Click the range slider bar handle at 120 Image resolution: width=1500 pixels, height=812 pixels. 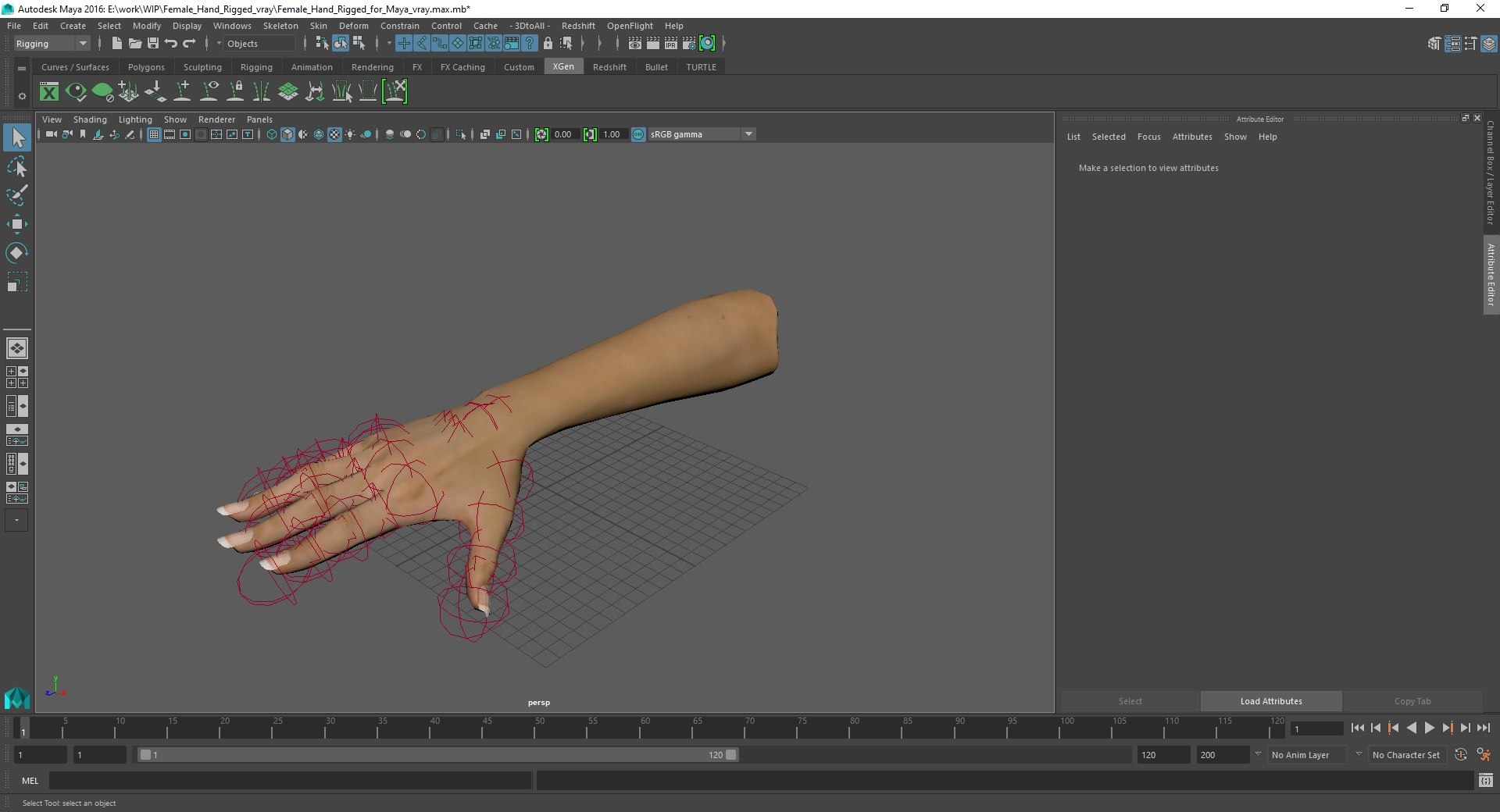coord(731,755)
